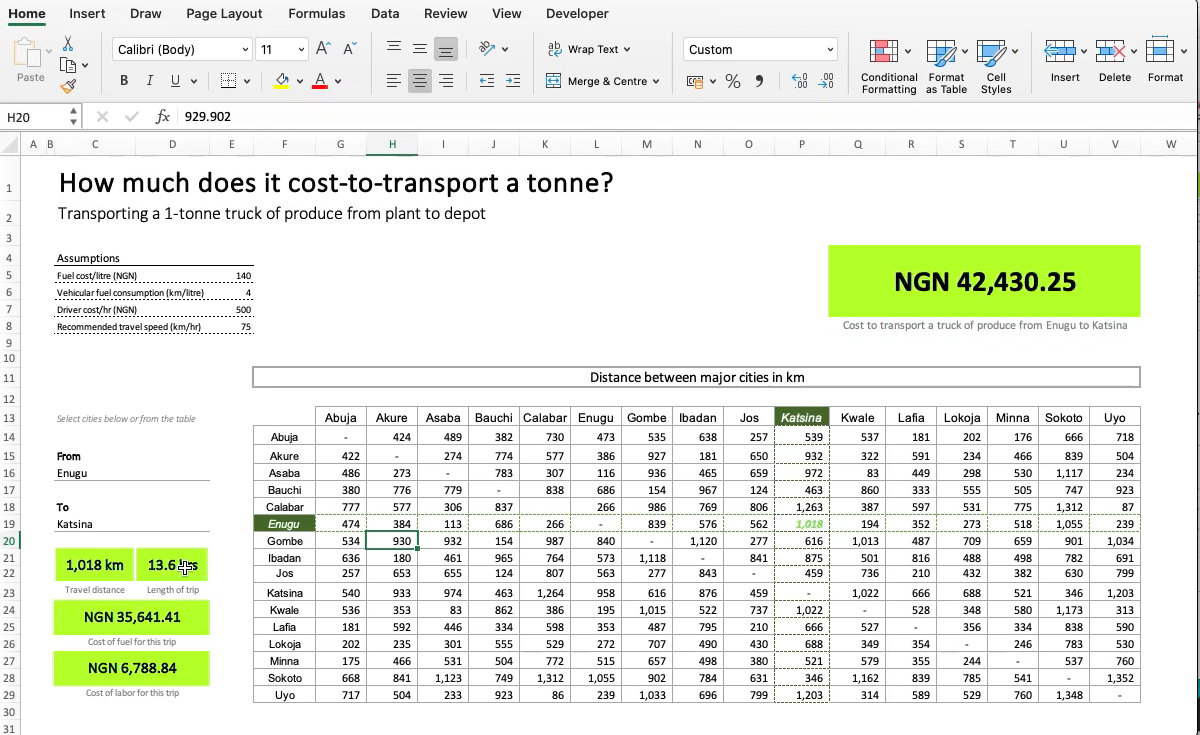Toggle underline formatting
This screenshot has height=735, width=1200.
pos(175,81)
